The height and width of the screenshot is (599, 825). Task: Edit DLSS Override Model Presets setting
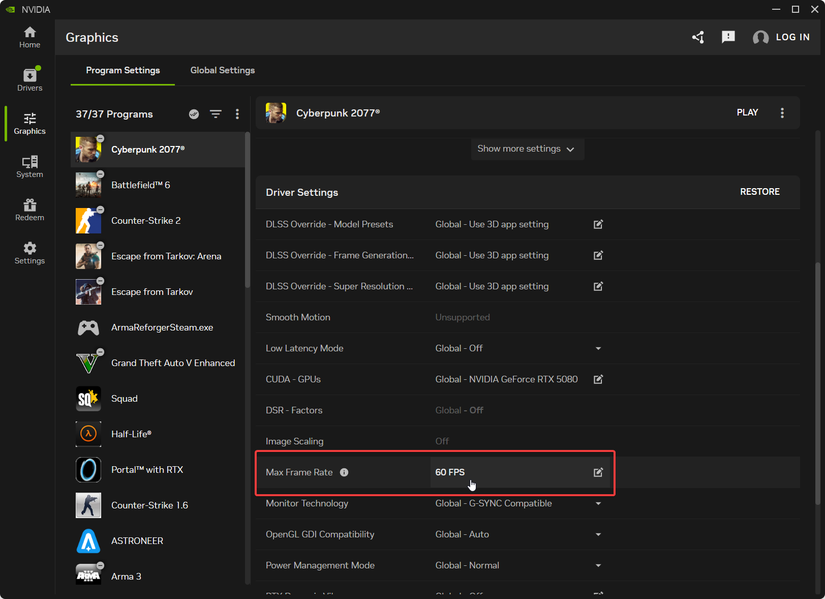pyautogui.click(x=598, y=225)
